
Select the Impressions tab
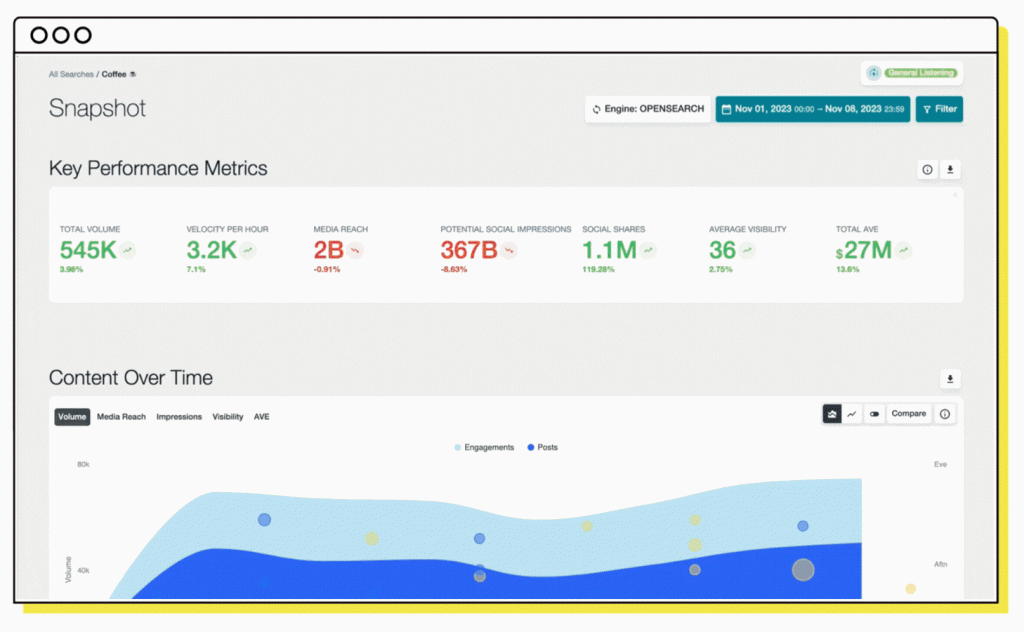coord(179,417)
